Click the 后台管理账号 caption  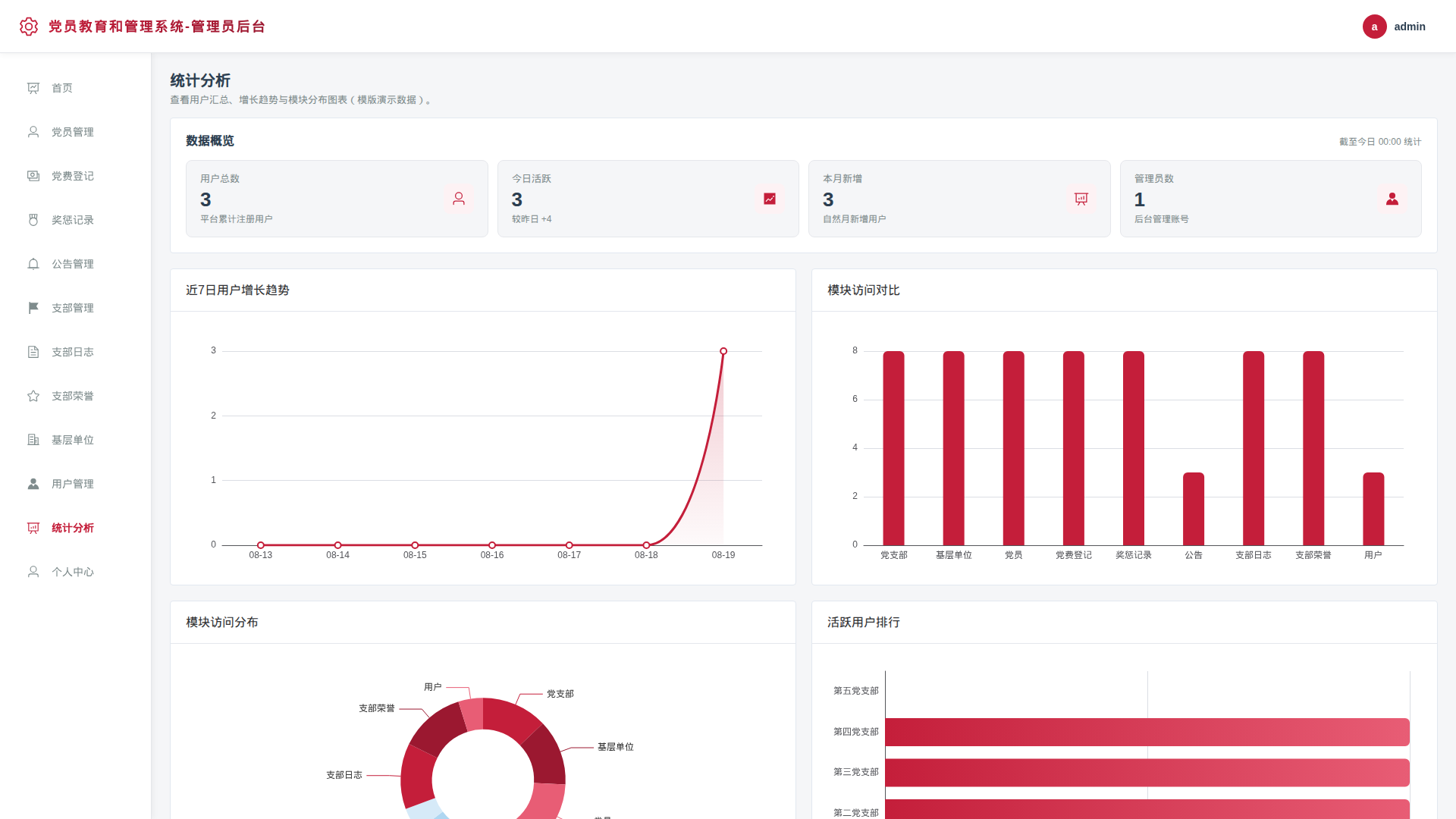tap(1162, 219)
